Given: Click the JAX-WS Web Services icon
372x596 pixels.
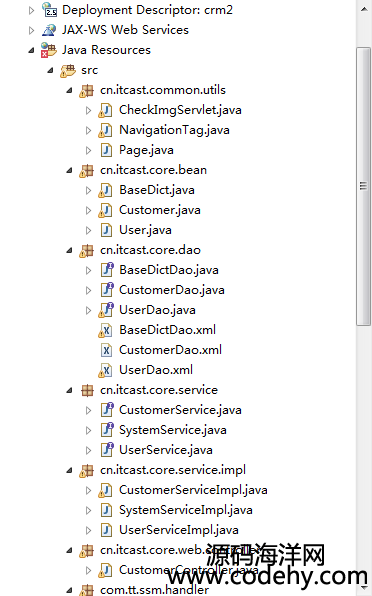Looking at the screenshot, I should (x=49, y=30).
